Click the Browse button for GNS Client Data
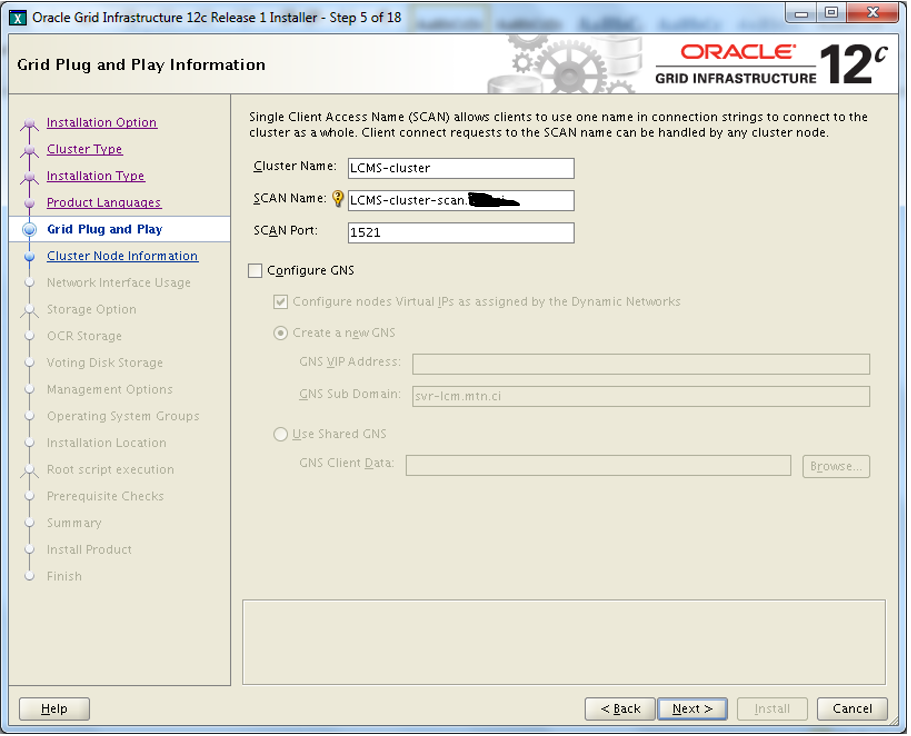 click(836, 467)
